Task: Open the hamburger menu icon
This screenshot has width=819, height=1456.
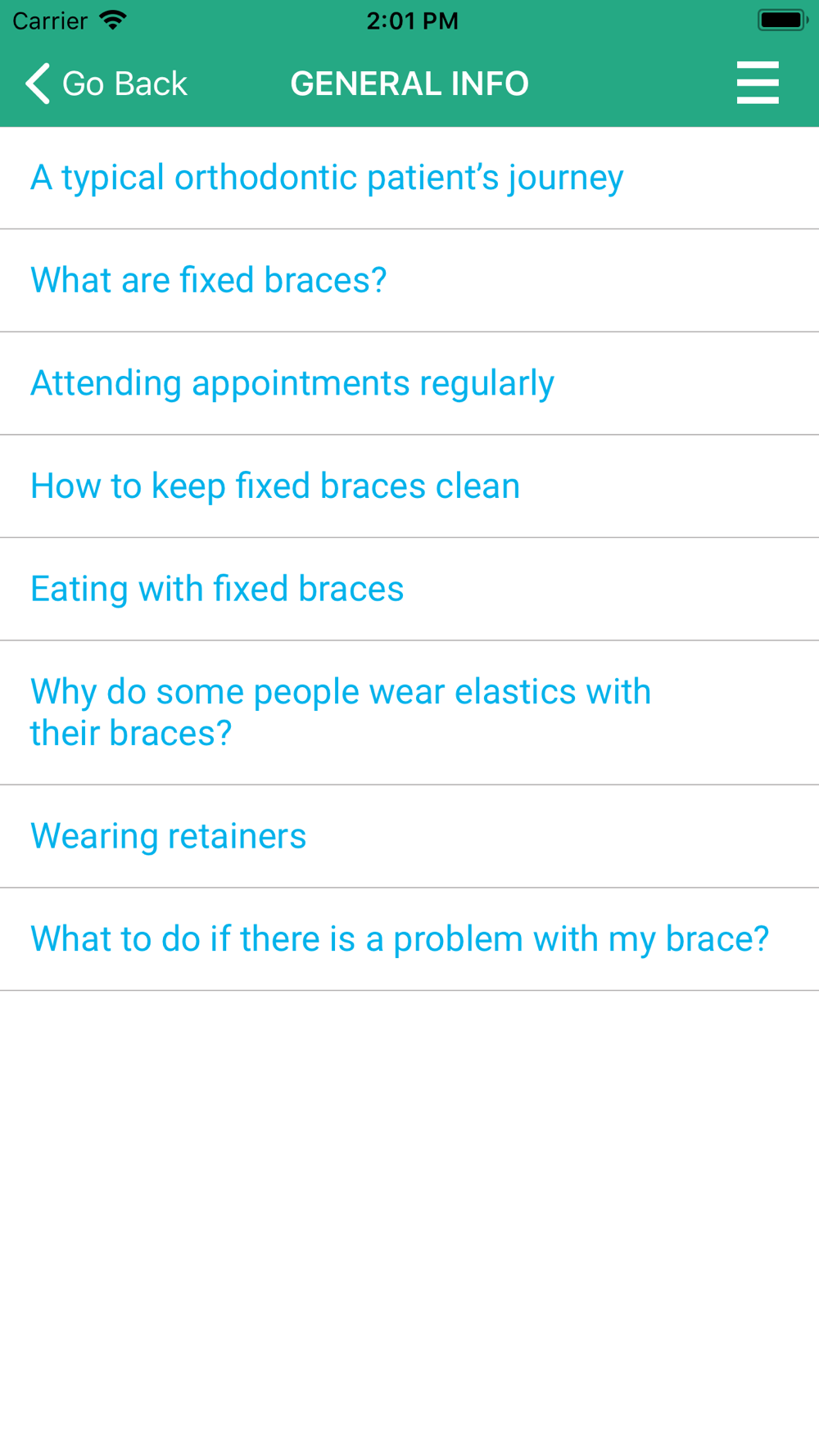Action: point(758,83)
